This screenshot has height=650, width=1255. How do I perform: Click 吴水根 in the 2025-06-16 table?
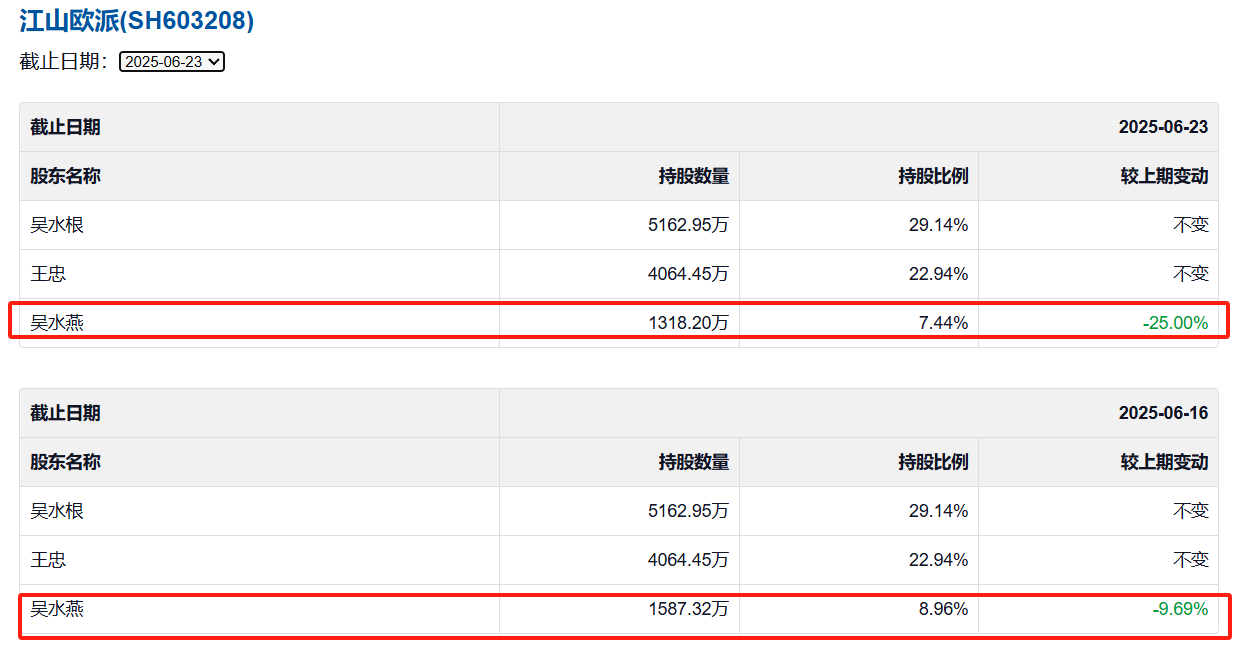click(x=57, y=511)
